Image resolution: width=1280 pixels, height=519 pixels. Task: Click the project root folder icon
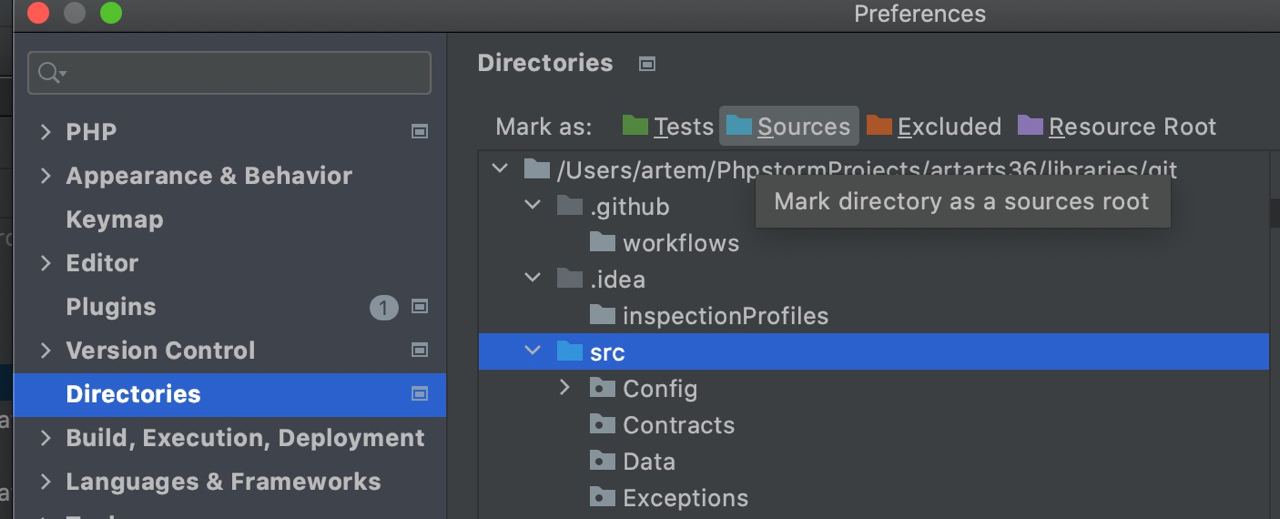click(x=537, y=169)
